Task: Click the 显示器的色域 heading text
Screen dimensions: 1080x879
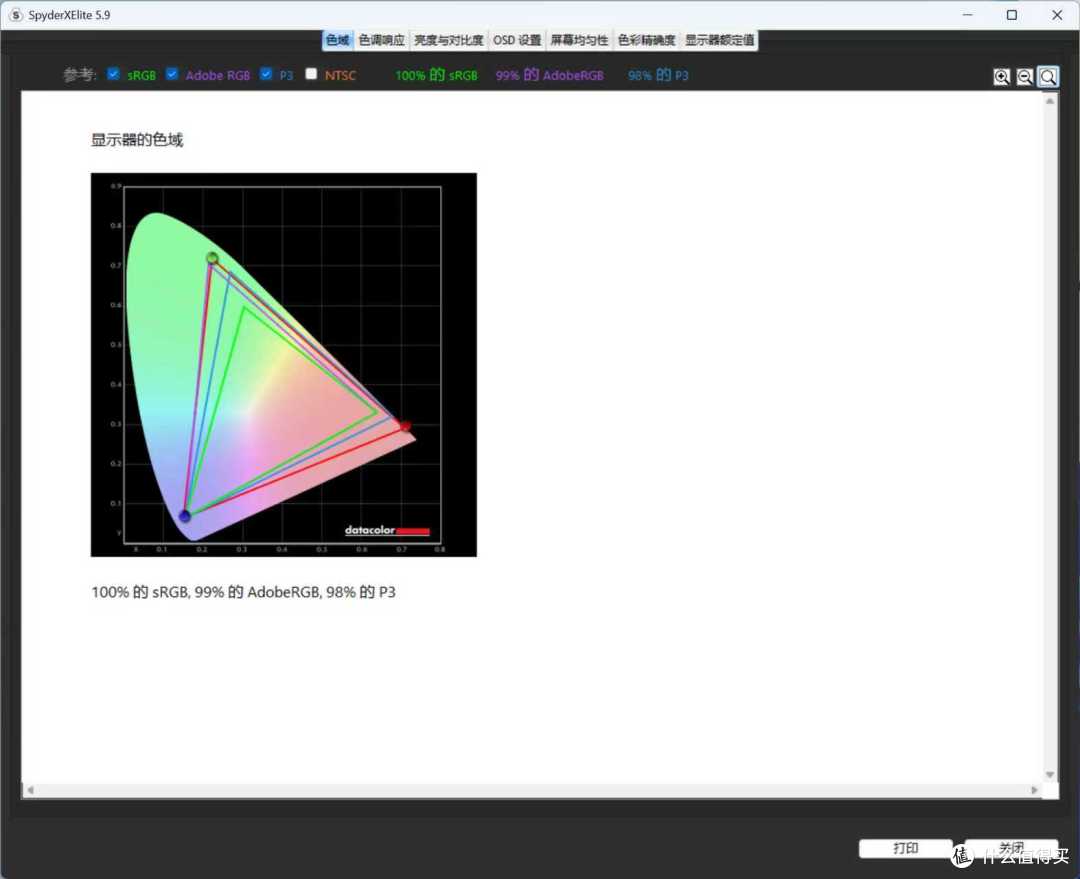Action: [x=137, y=140]
